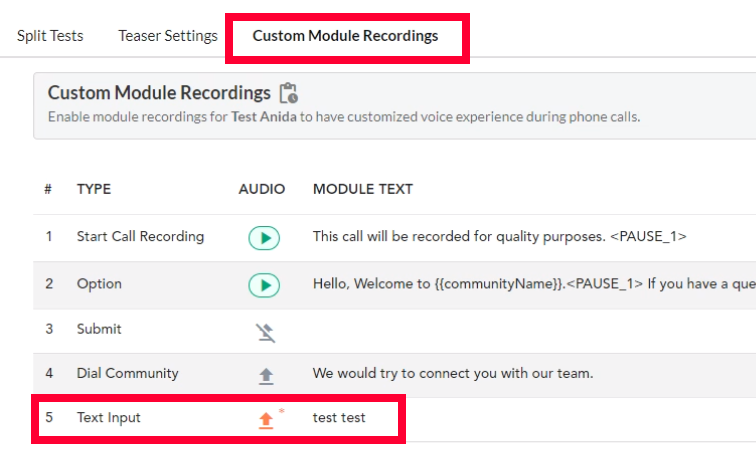This screenshot has height=458, width=756.
Task: Click the muted microphone icon for Submit
Action: pyautogui.click(x=265, y=333)
